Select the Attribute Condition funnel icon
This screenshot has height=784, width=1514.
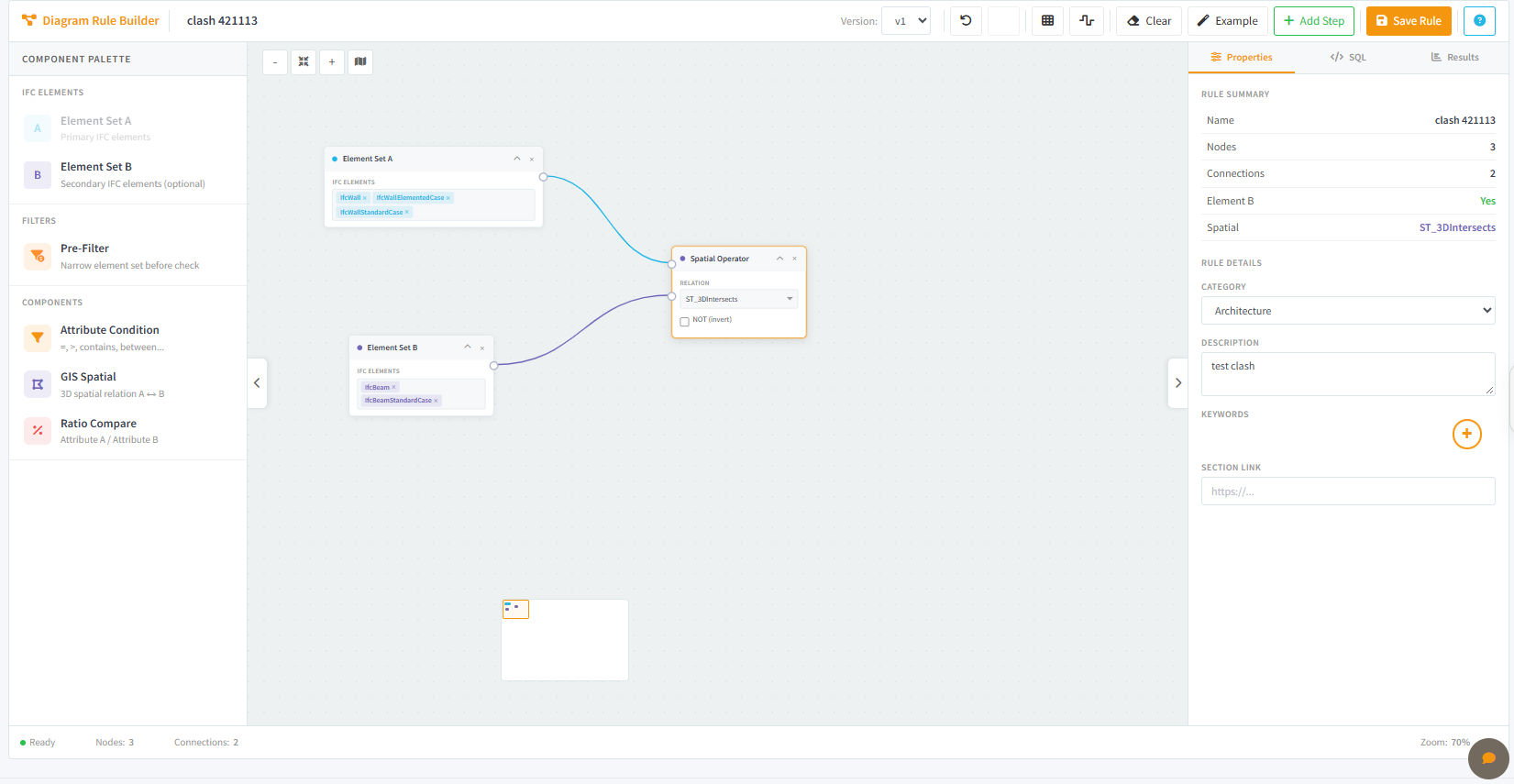(x=38, y=337)
